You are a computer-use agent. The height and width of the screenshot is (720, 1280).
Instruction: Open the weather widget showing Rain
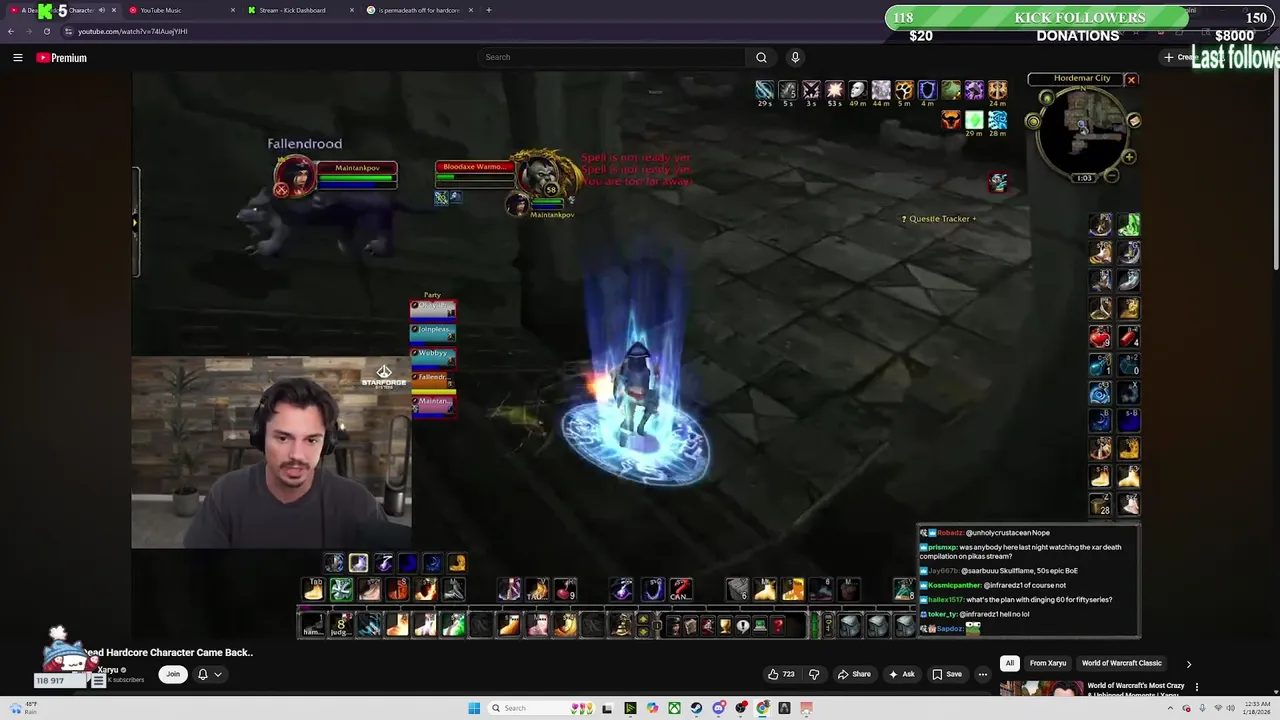(24, 708)
